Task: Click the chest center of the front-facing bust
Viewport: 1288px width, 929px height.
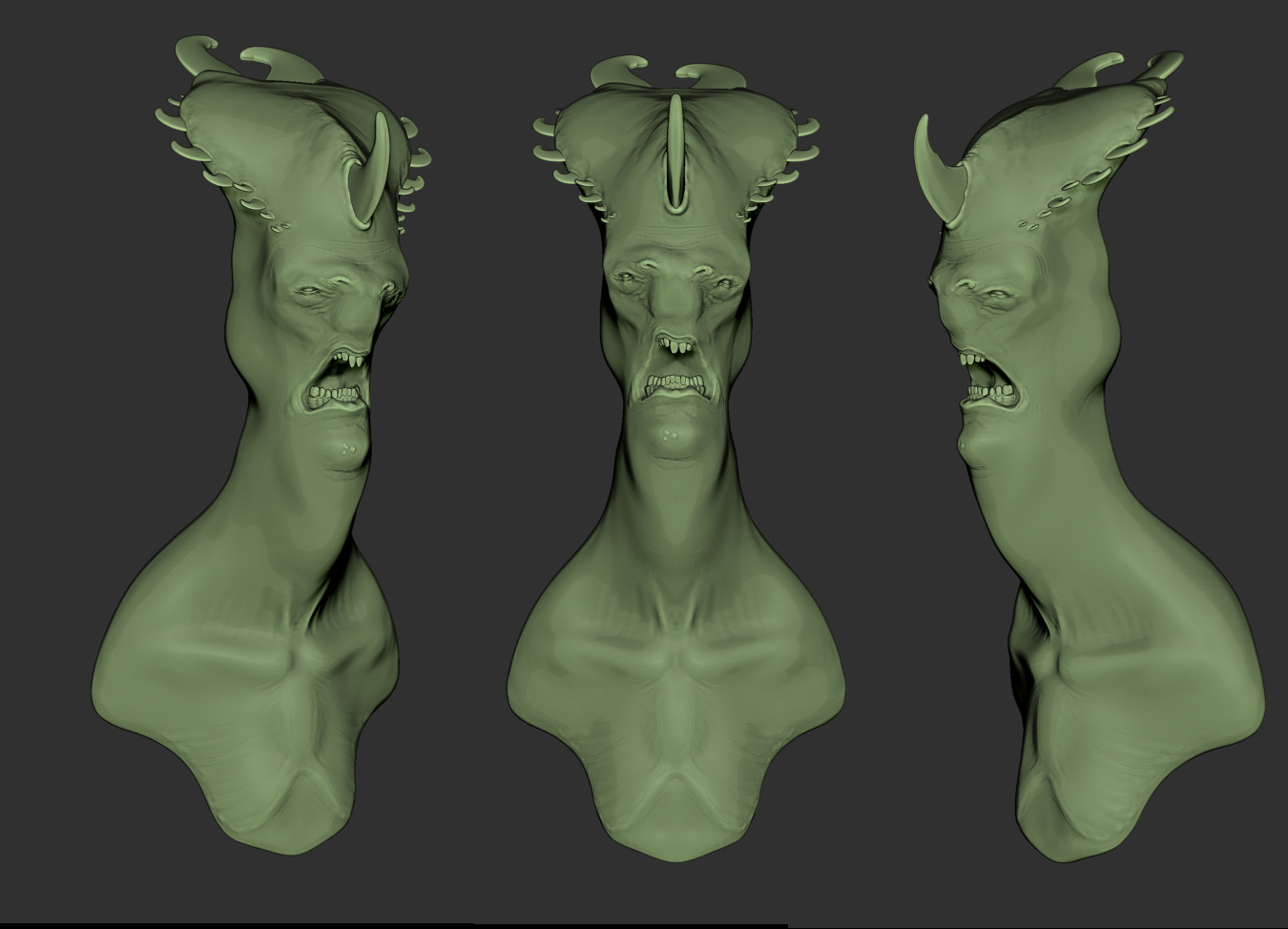Action: (x=675, y=687)
